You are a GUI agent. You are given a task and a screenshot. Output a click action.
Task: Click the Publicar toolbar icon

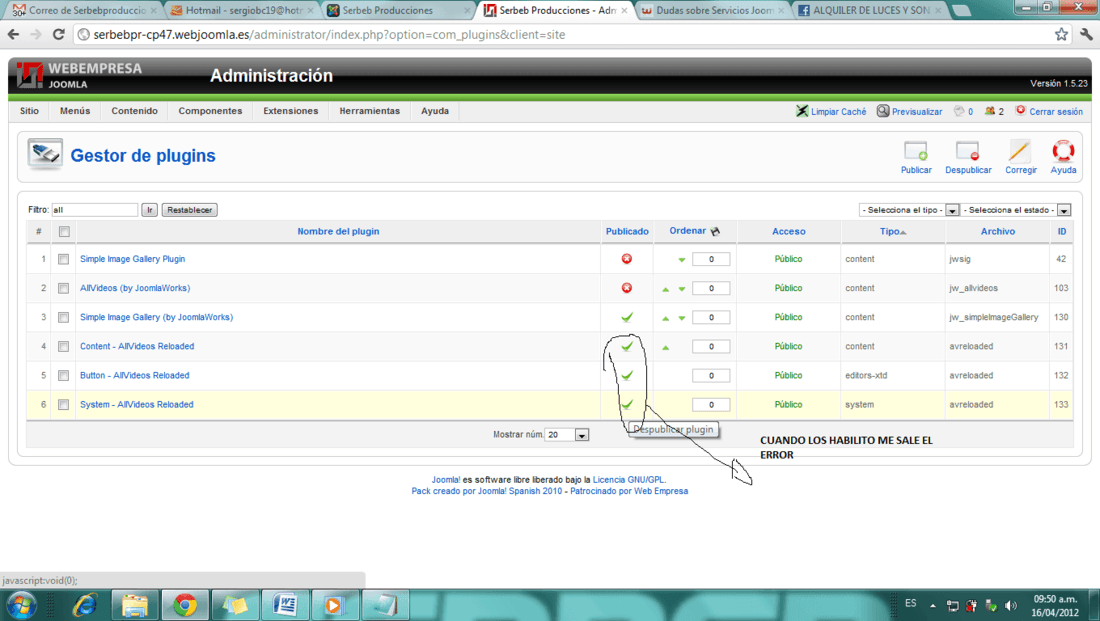tap(915, 152)
